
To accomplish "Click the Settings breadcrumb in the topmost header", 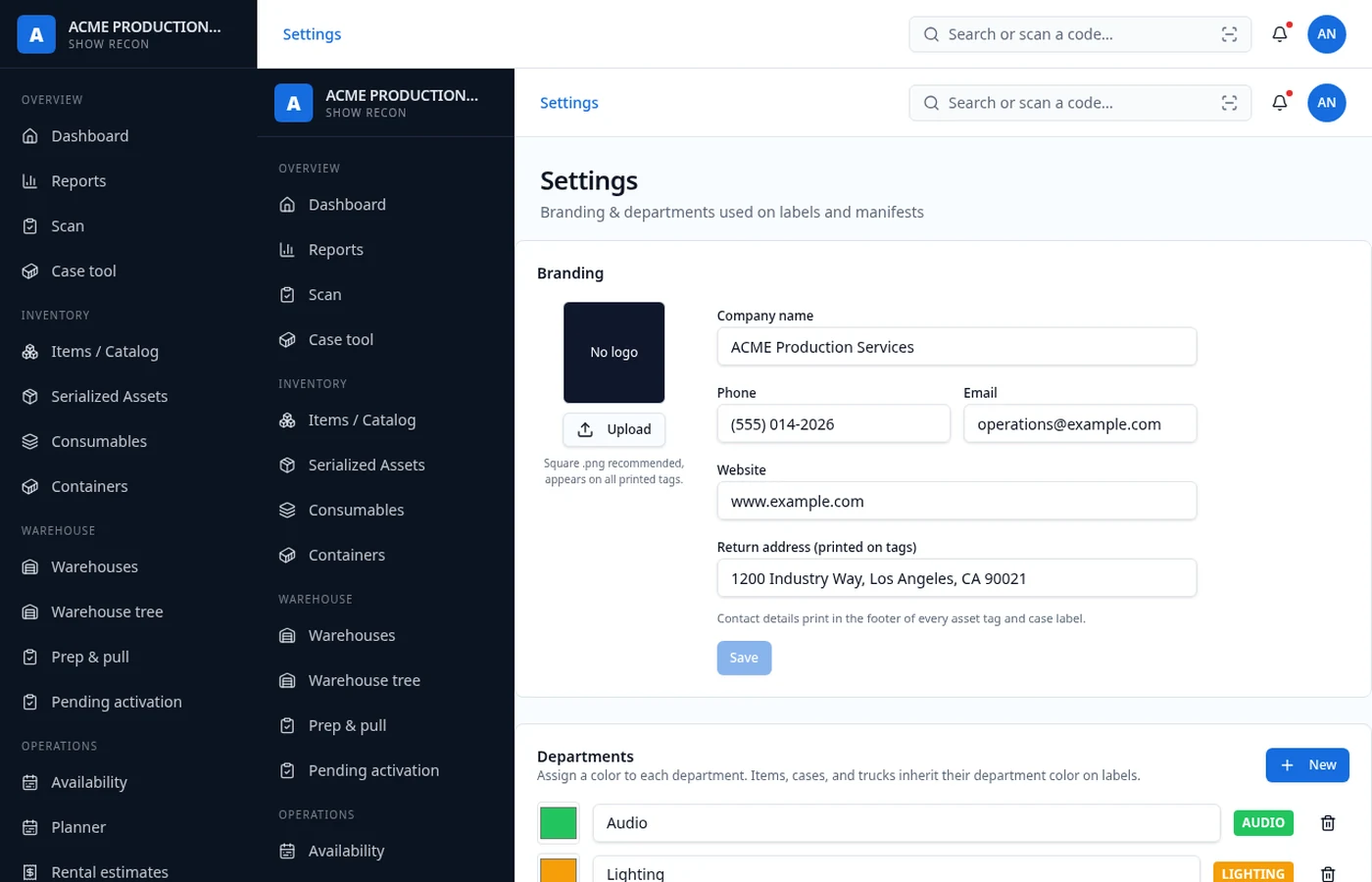I will [312, 34].
